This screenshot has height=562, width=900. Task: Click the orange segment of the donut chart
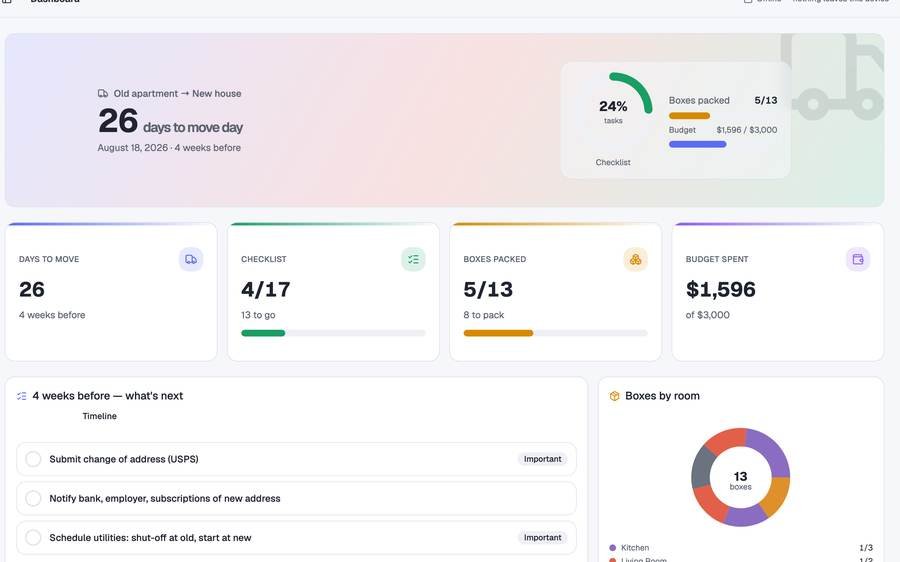775,496
